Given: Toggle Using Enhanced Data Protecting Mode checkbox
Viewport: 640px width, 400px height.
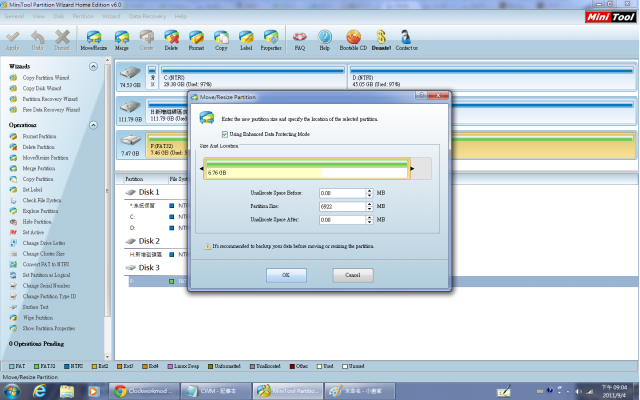Looking at the screenshot, I should pyautogui.click(x=224, y=134).
